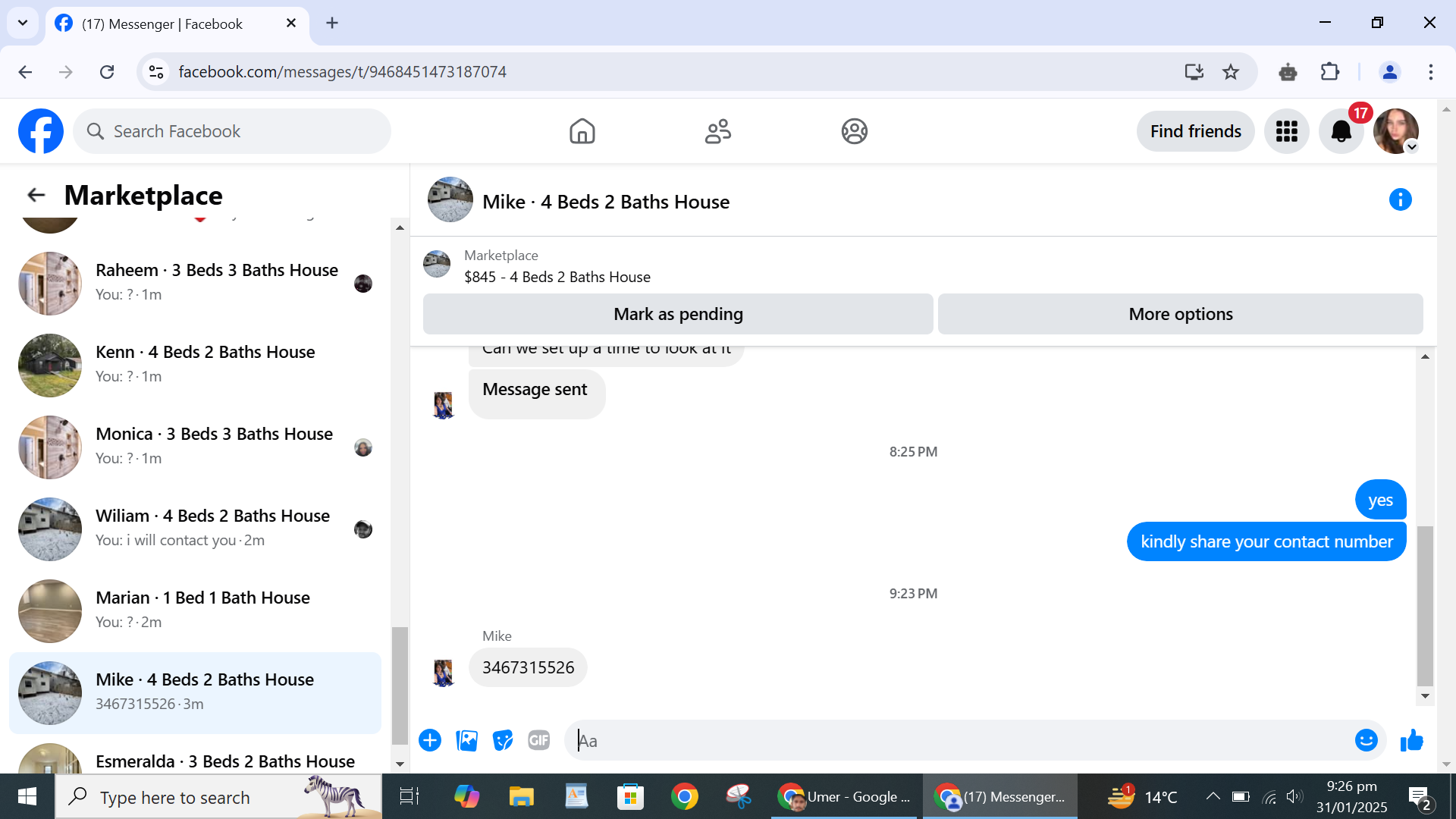Click Mark as pending
The image size is (1456, 819).
click(678, 314)
